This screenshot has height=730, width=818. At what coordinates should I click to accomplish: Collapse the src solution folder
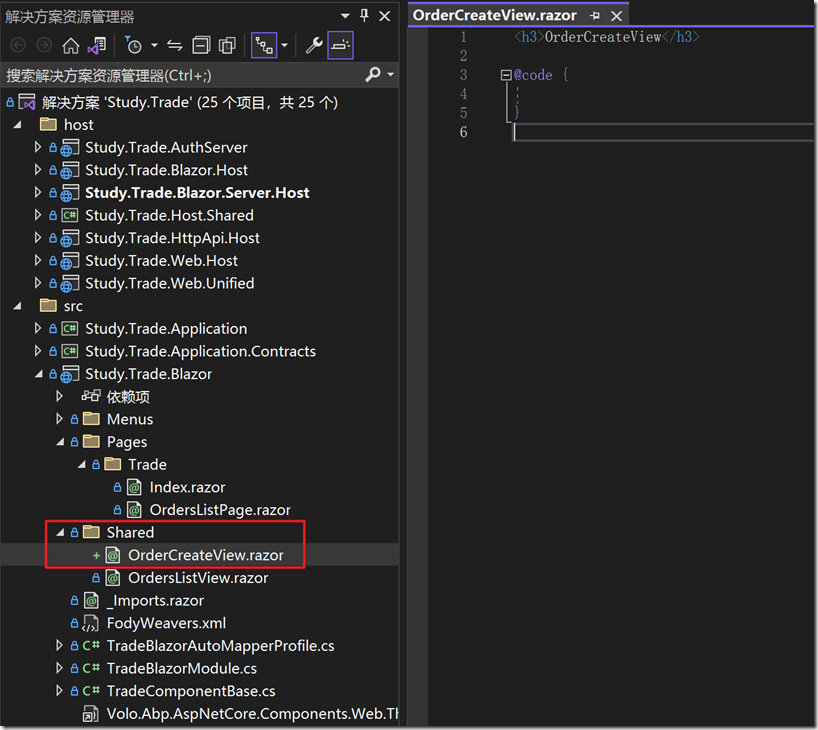[18, 306]
